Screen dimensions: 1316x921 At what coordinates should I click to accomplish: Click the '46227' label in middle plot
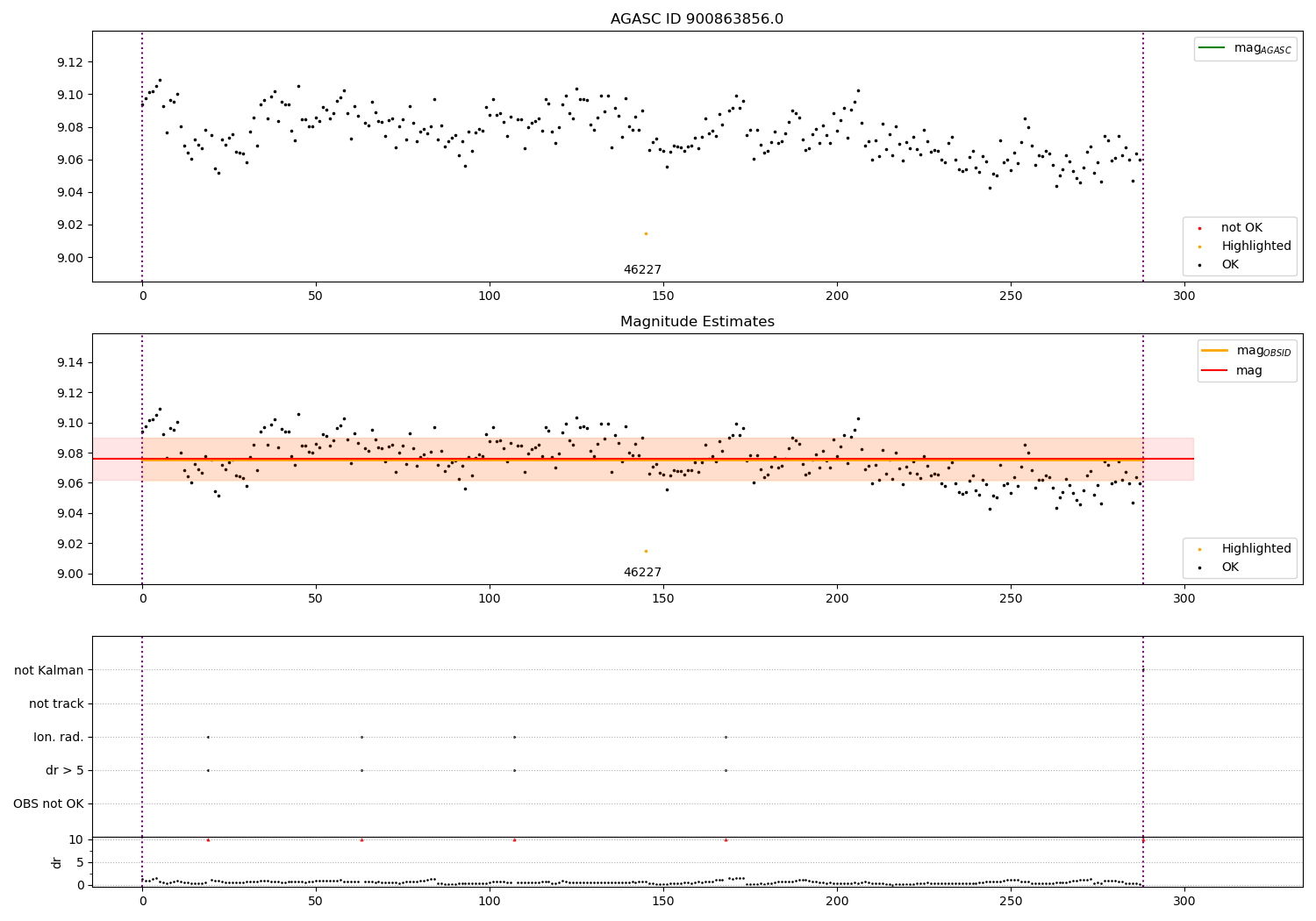pyautogui.click(x=642, y=573)
